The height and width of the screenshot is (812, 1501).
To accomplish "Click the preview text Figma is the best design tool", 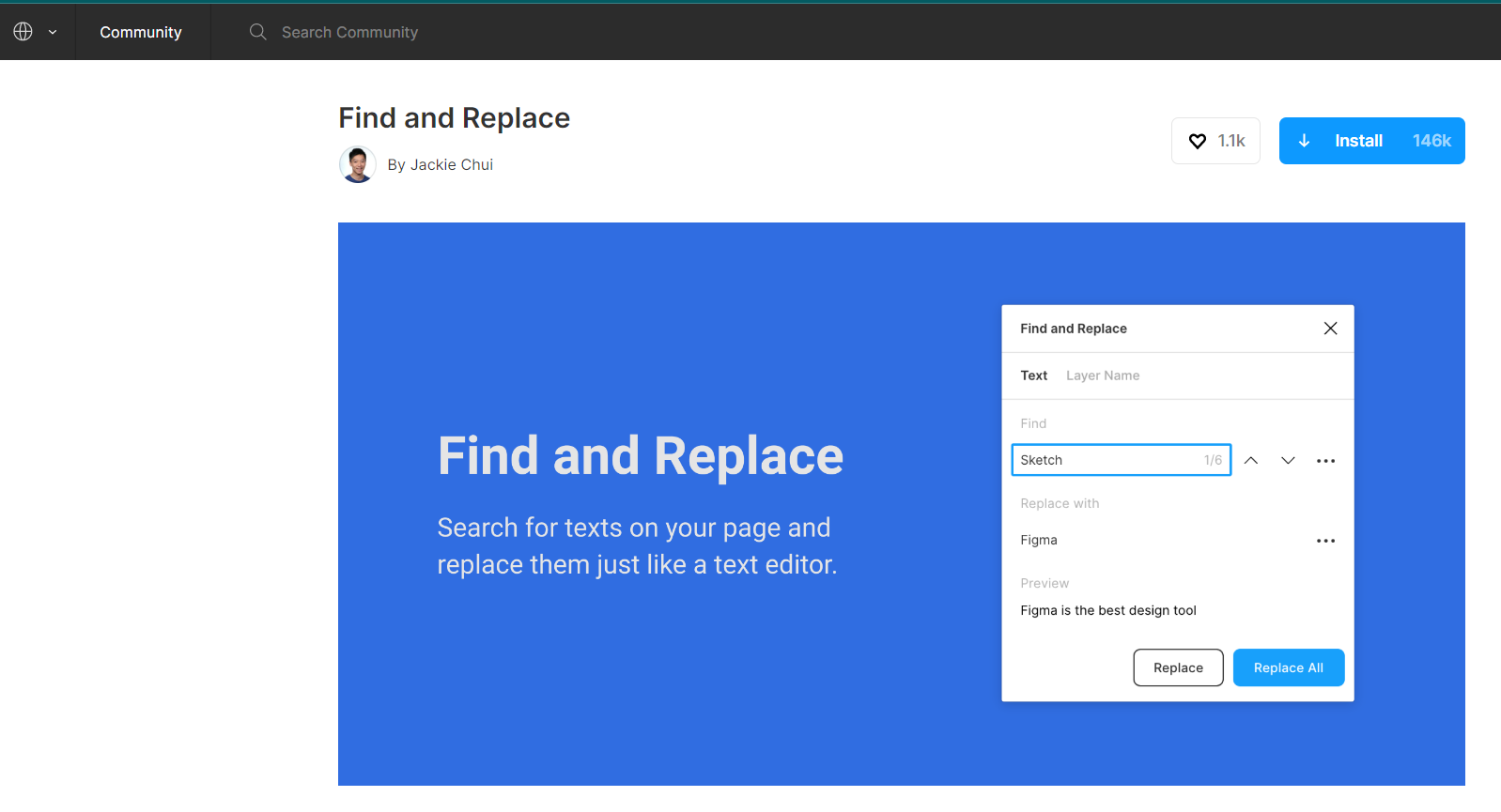I will point(1108,610).
